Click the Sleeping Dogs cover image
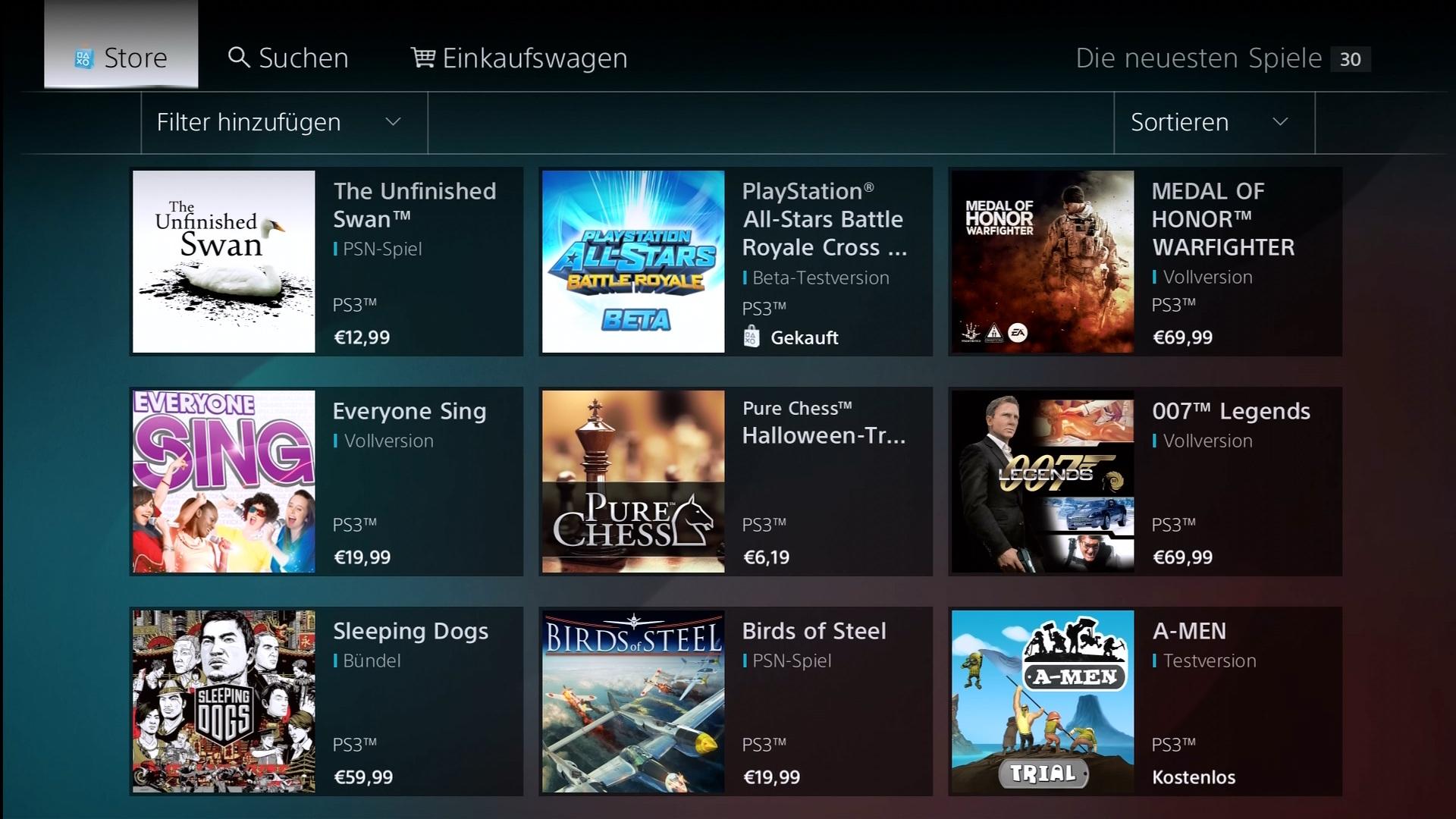This screenshot has height=819, width=1456. click(x=223, y=701)
